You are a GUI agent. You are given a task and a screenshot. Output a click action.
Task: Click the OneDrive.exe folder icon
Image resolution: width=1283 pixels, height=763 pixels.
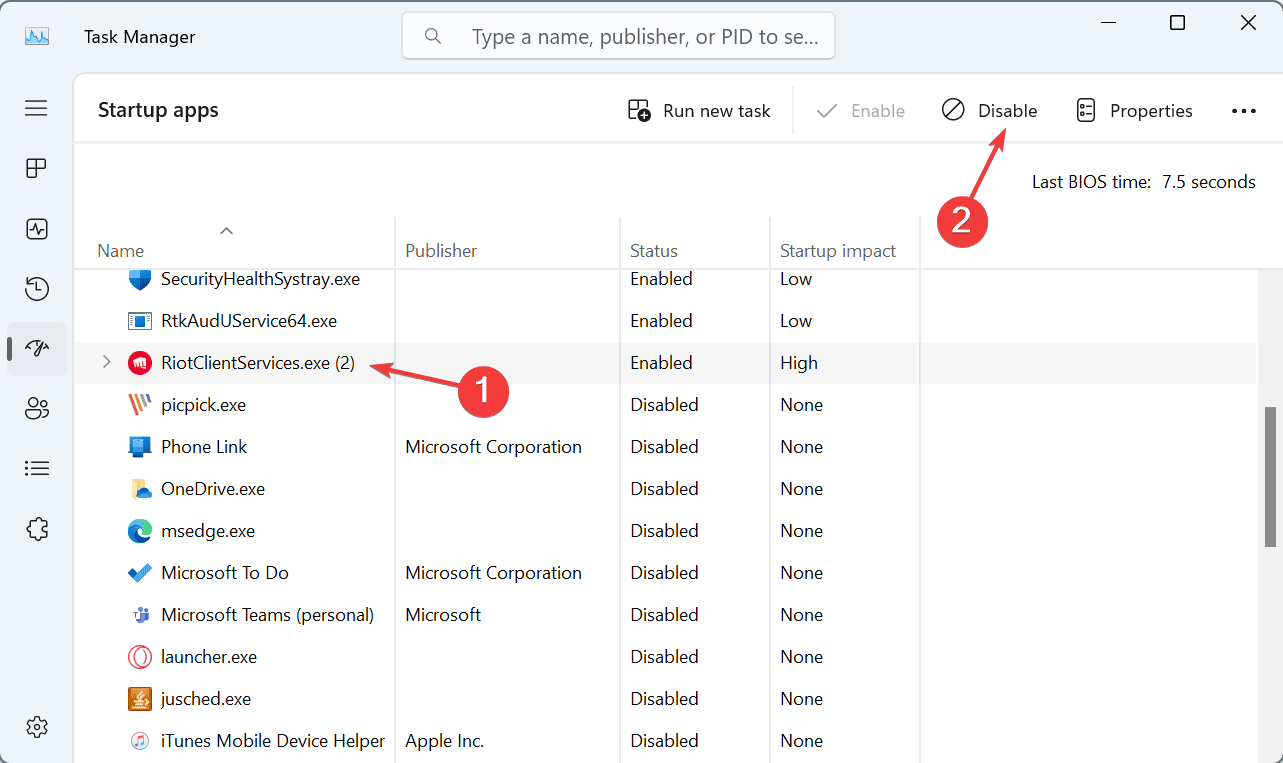coord(140,489)
